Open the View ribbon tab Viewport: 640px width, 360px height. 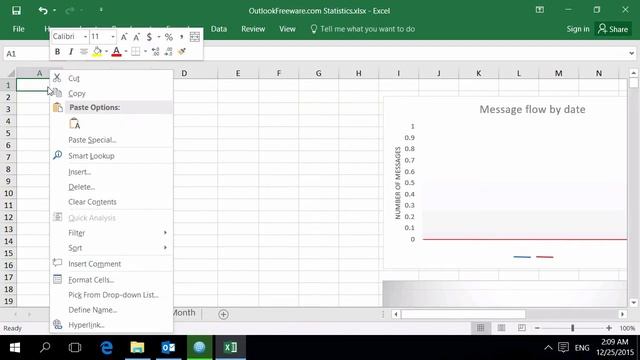[287, 29]
